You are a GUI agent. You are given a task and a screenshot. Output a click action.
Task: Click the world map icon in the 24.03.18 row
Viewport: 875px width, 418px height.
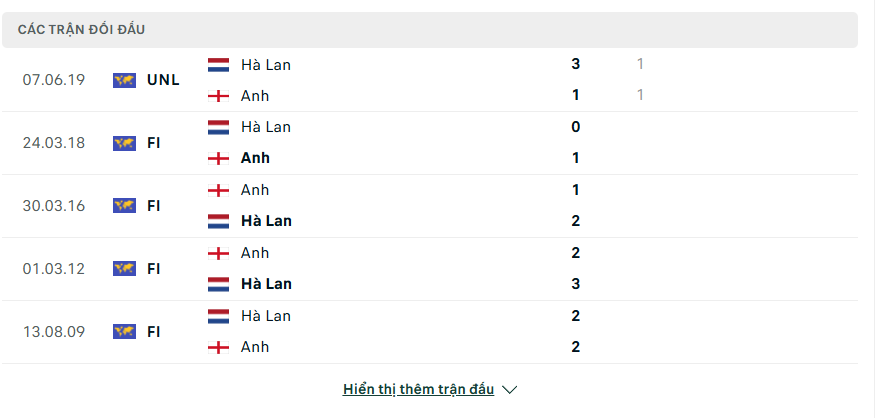point(124,143)
